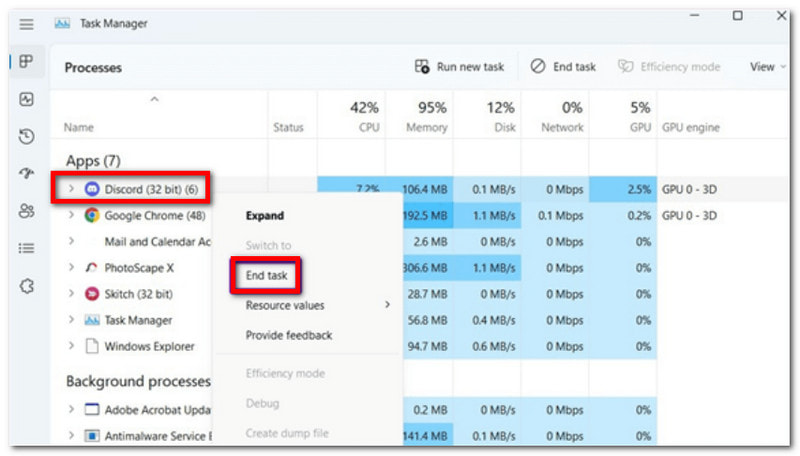Click the Google Chrome app icon
The height and width of the screenshot is (456, 800).
click(x=92, y=215)
